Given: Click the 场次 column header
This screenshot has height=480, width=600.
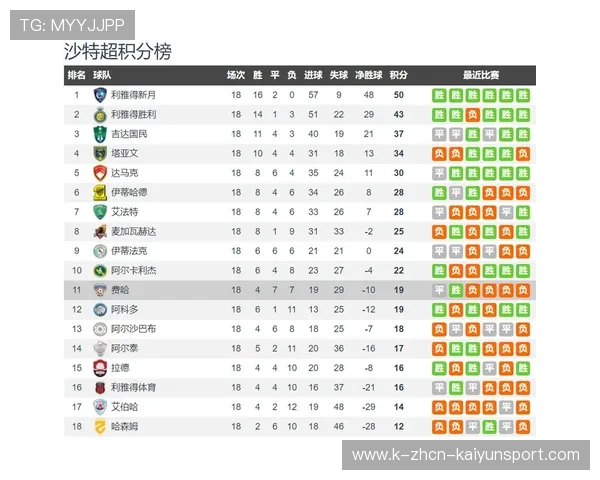Looking at the screenshot, I should [236, 75].
